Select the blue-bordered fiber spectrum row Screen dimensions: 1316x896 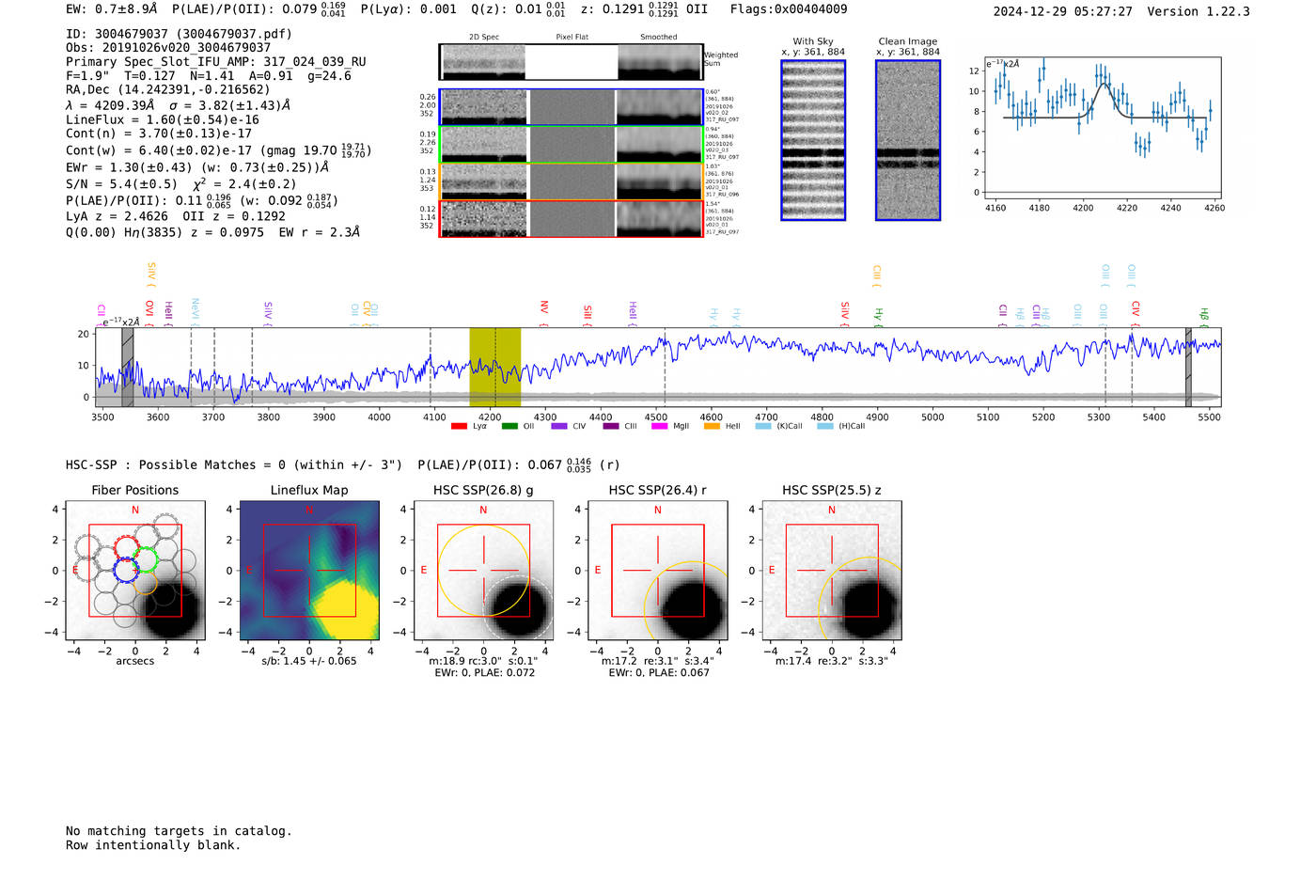[572, 107]
